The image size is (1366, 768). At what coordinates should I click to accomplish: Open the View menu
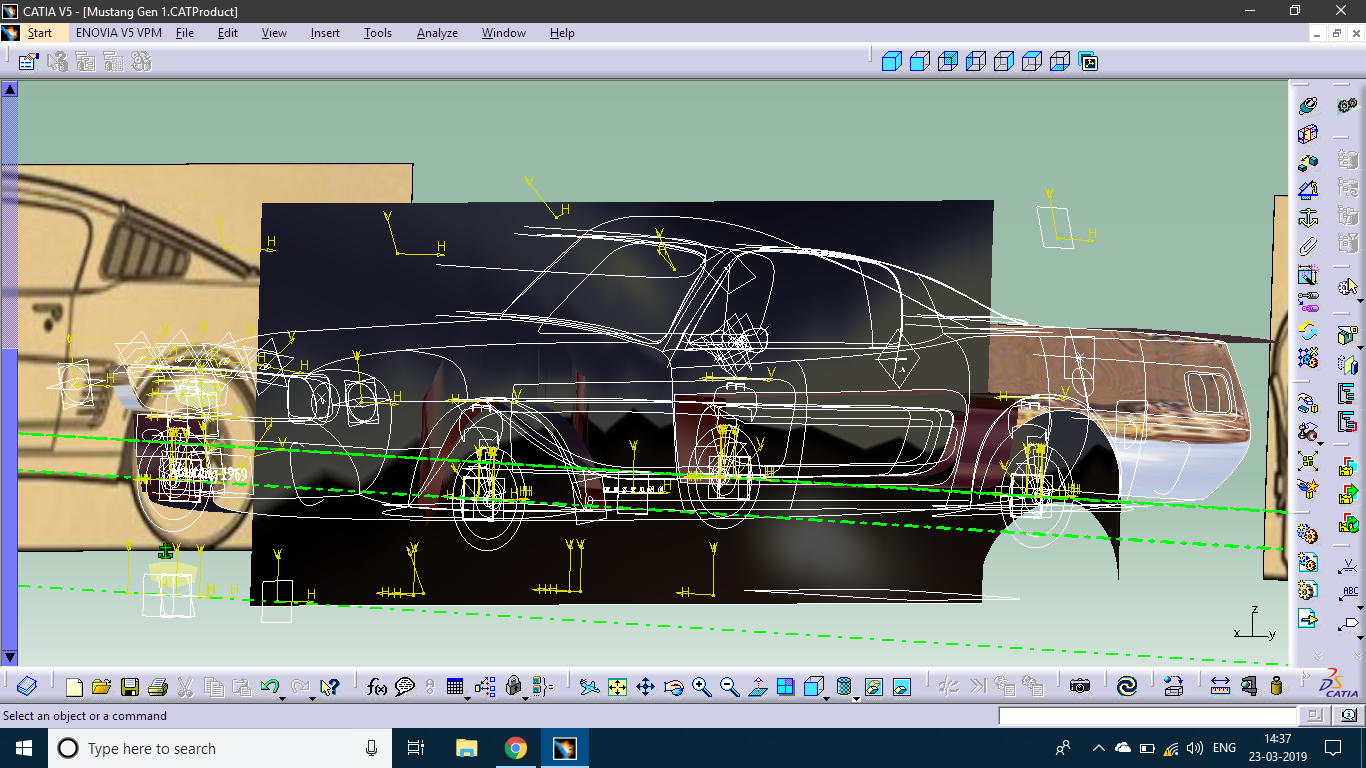(x=274, y=33)
